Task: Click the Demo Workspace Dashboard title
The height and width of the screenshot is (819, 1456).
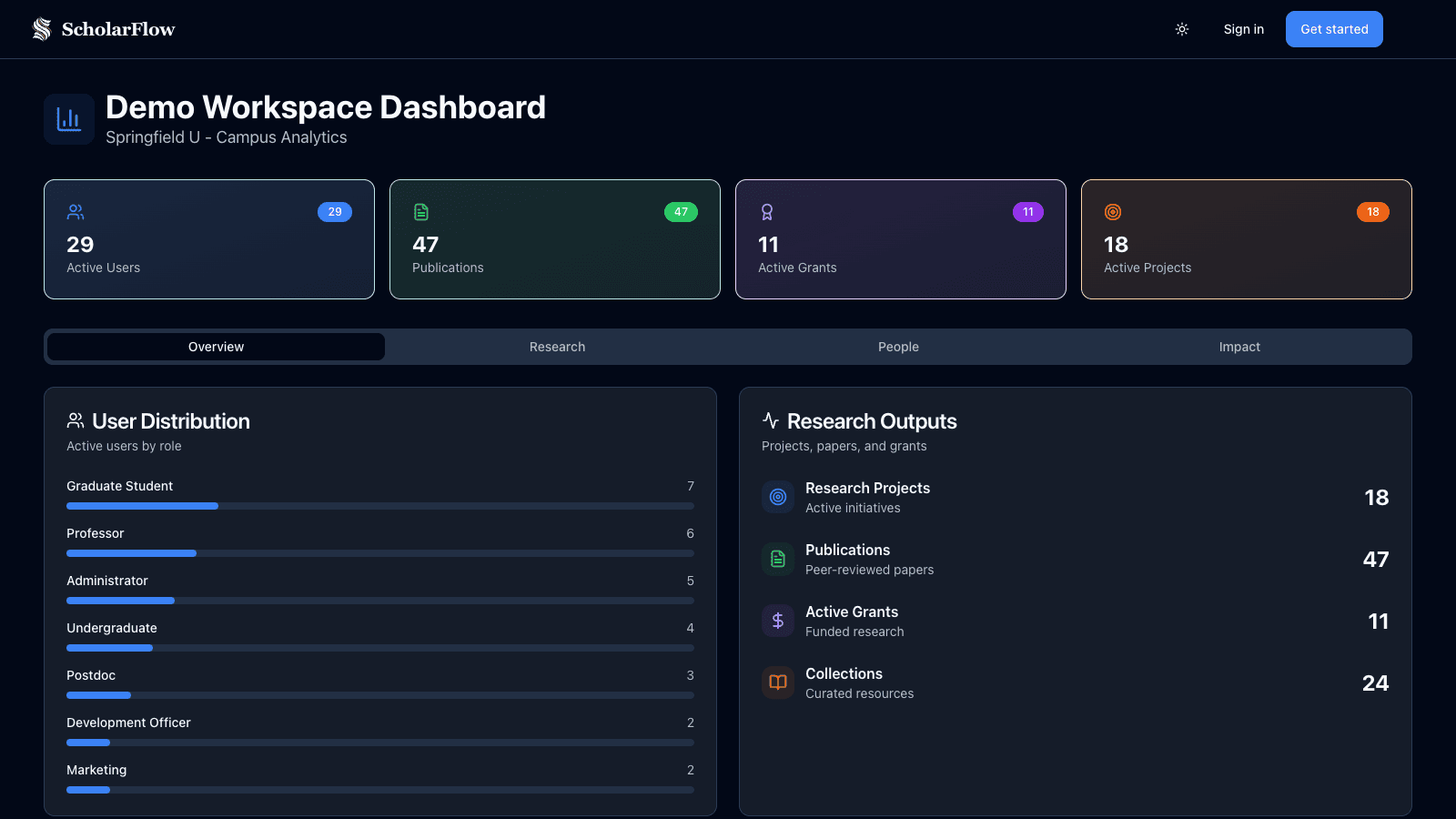Action: coord(326,107)
